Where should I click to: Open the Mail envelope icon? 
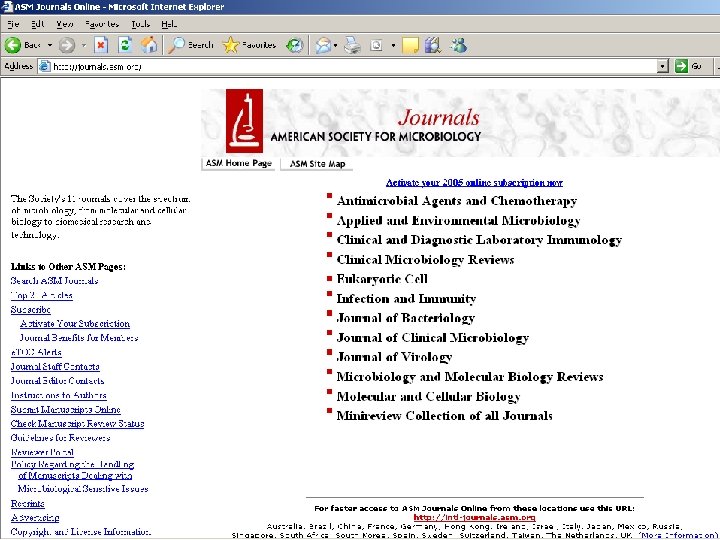click(x=323, y=45)
